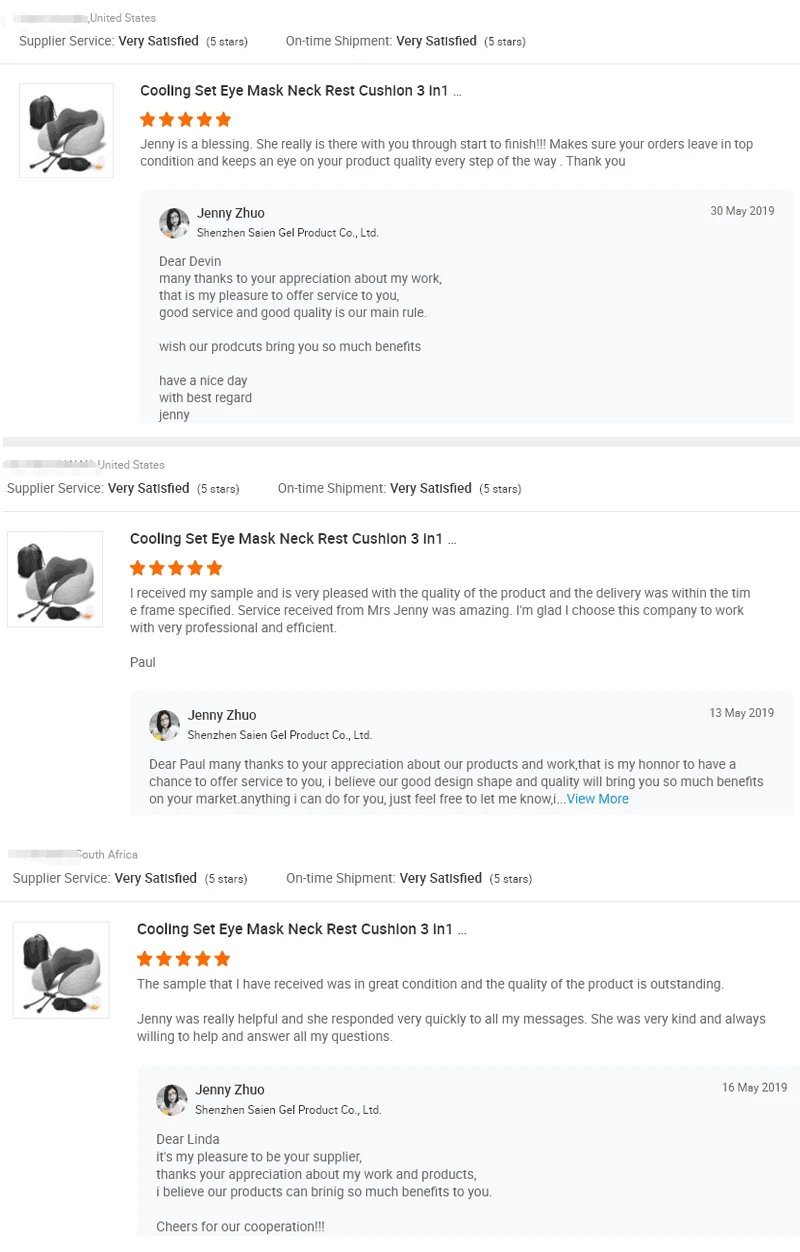
Task: Click Very Satisfied beside On-time Shipment rating
Action: 436,41
